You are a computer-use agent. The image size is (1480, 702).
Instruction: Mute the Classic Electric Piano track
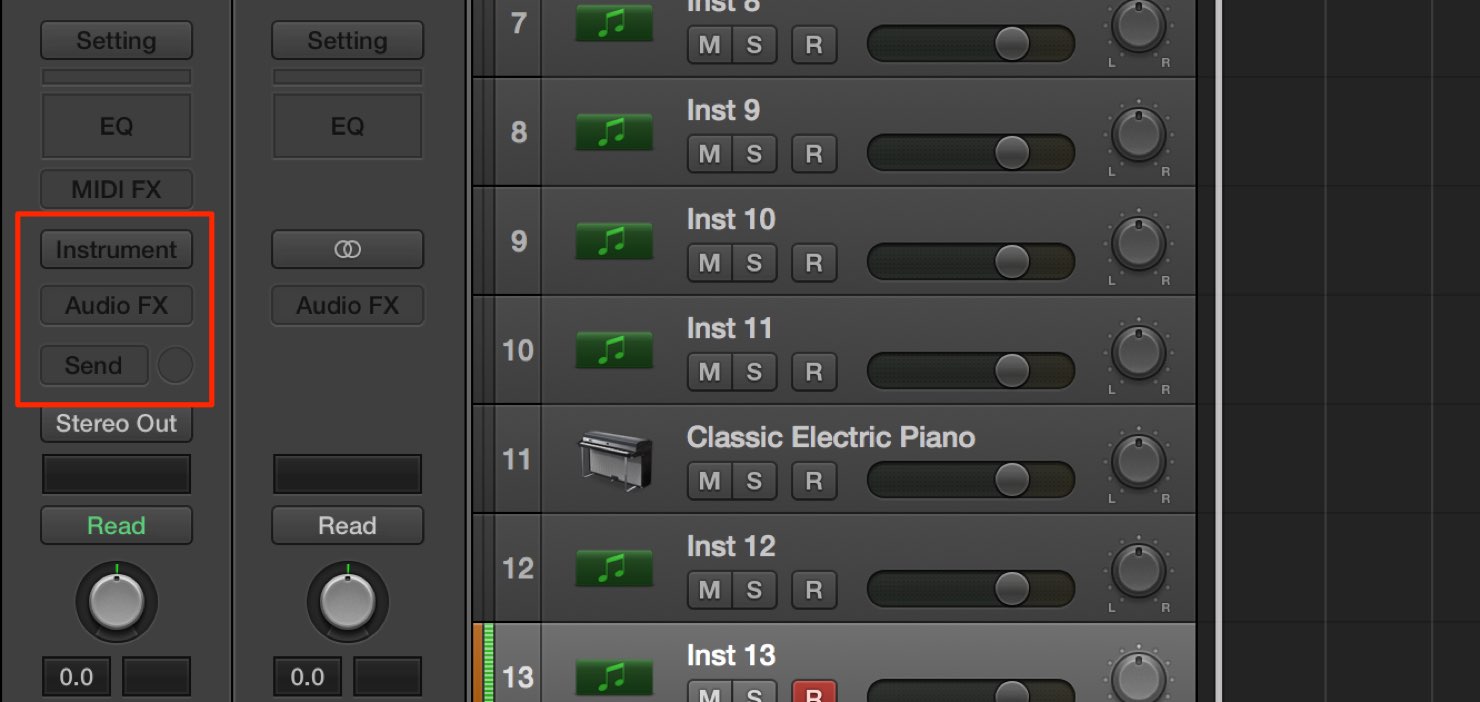[709, 481]
